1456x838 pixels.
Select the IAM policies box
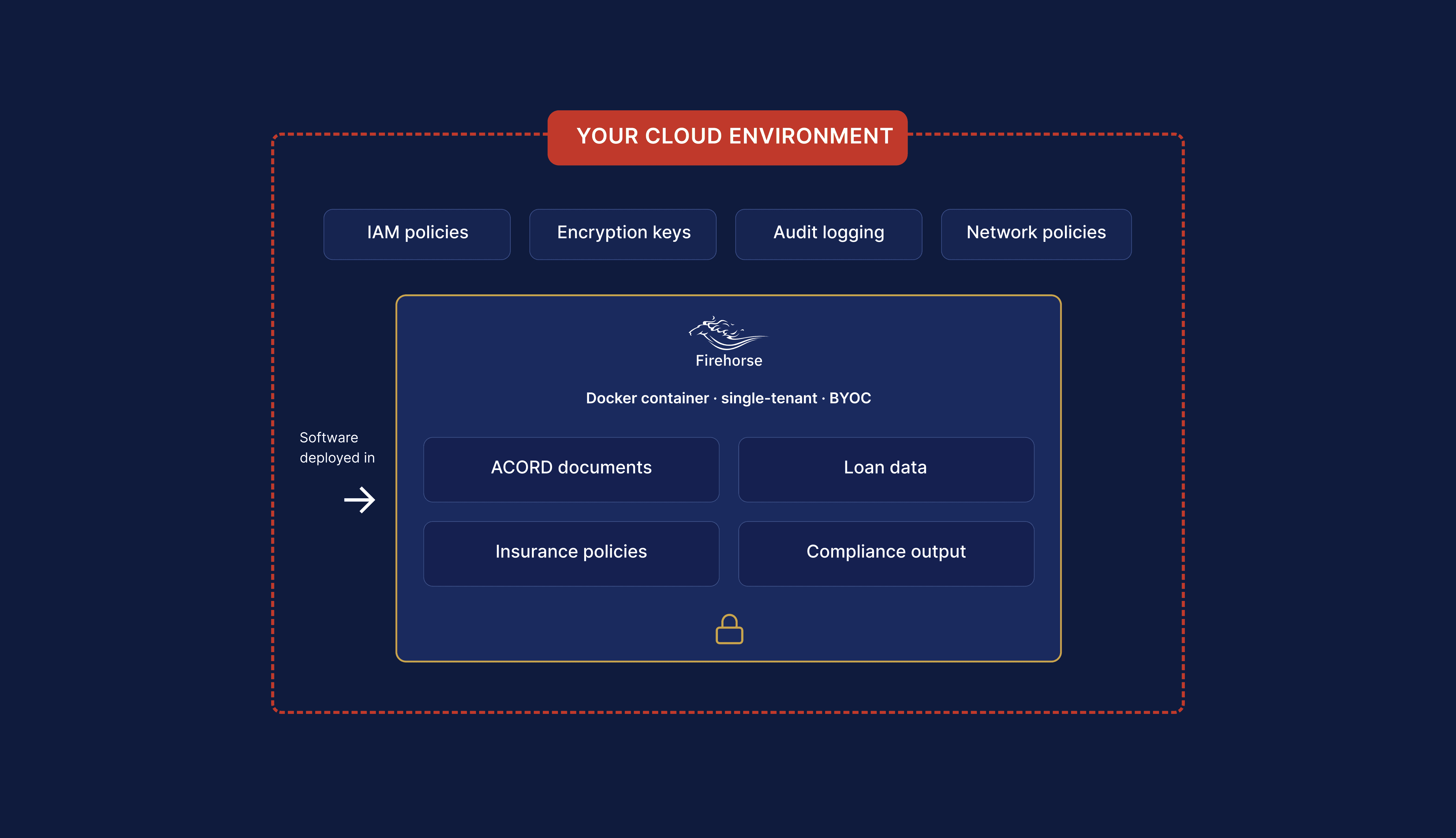[x=417, y=234]
